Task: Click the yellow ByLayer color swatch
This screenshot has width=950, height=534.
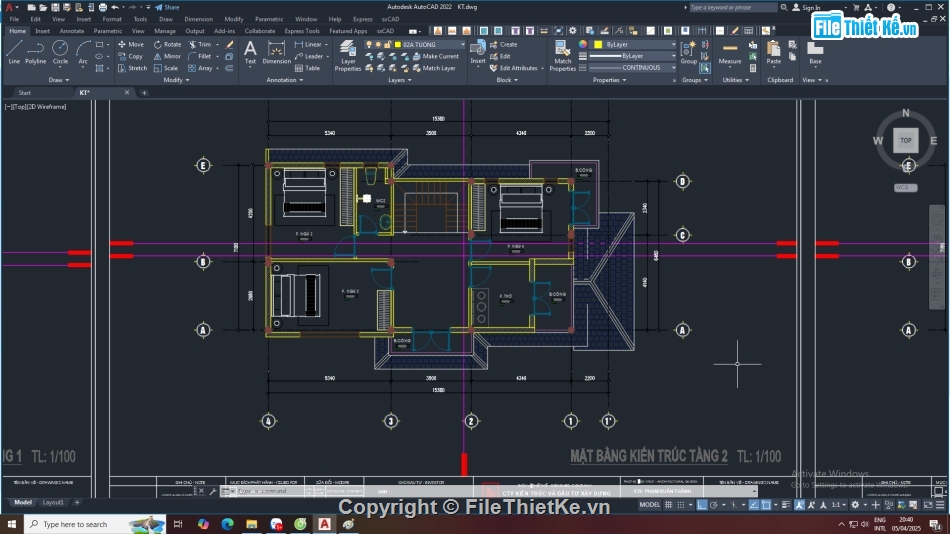Action: [x=598, y=44]
